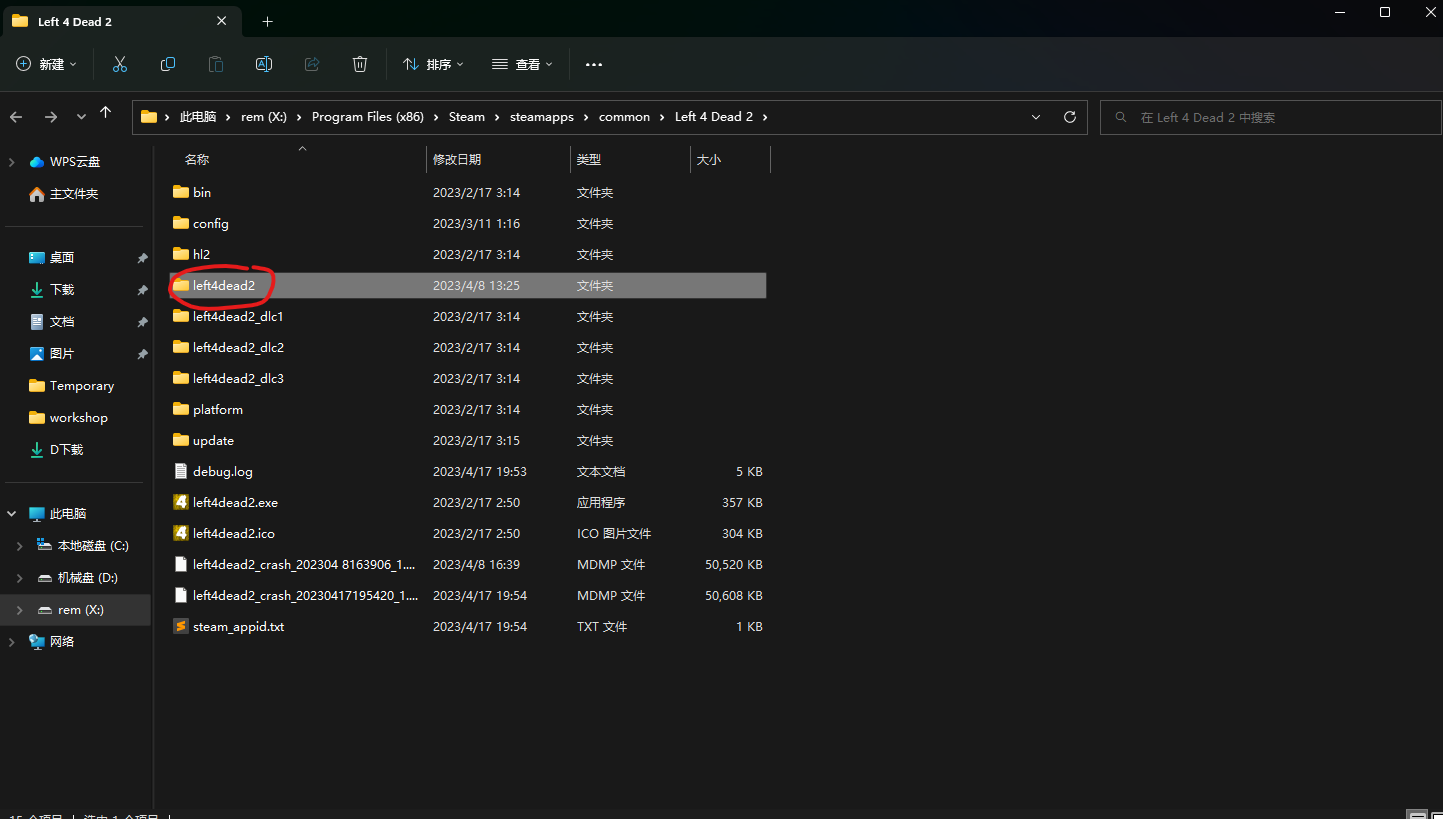
Task: Expand 本地磁盘 (C:) tree node
Action: click(20, 546)
